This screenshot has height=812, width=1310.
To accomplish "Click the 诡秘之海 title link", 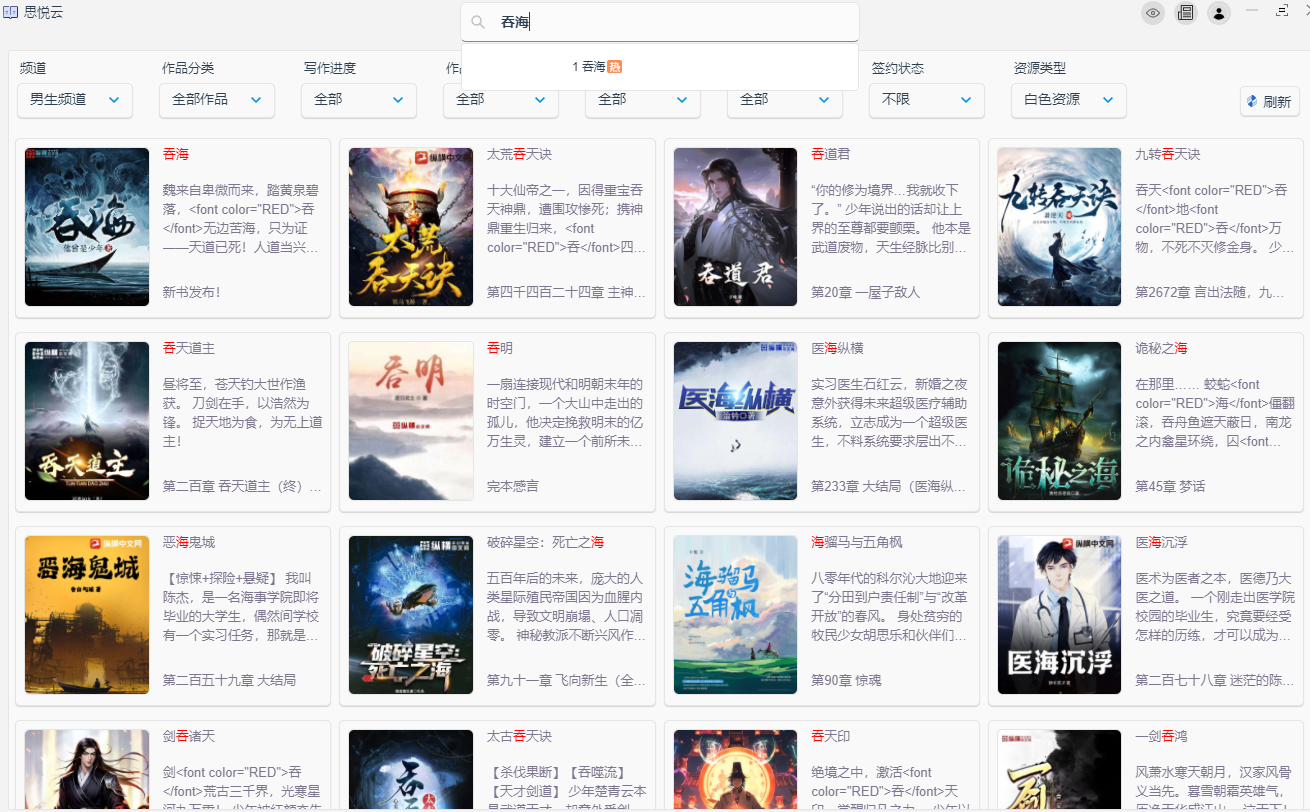I will click(x=1161, y=348).
